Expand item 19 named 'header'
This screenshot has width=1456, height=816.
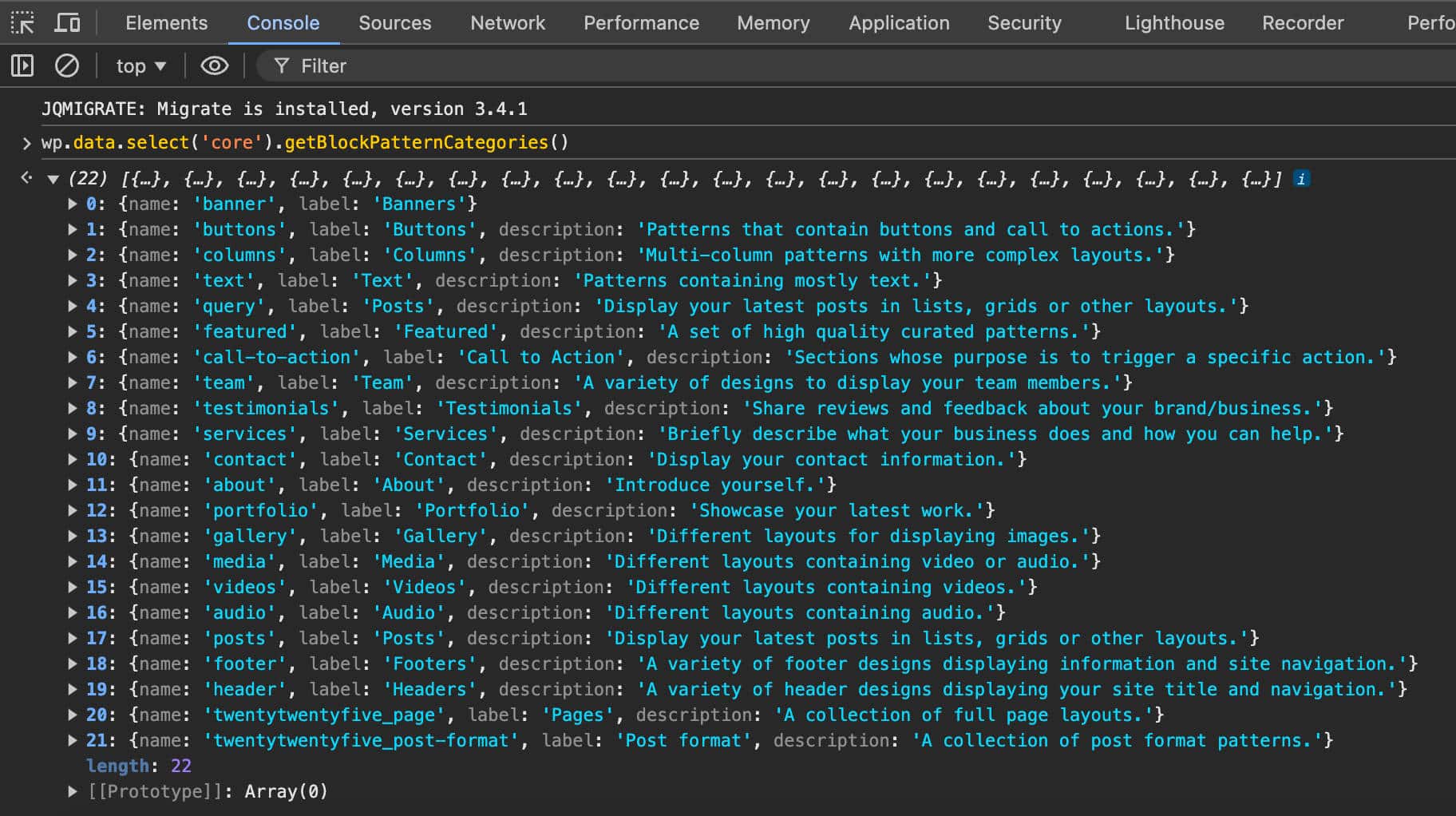[x=73, y=689]
